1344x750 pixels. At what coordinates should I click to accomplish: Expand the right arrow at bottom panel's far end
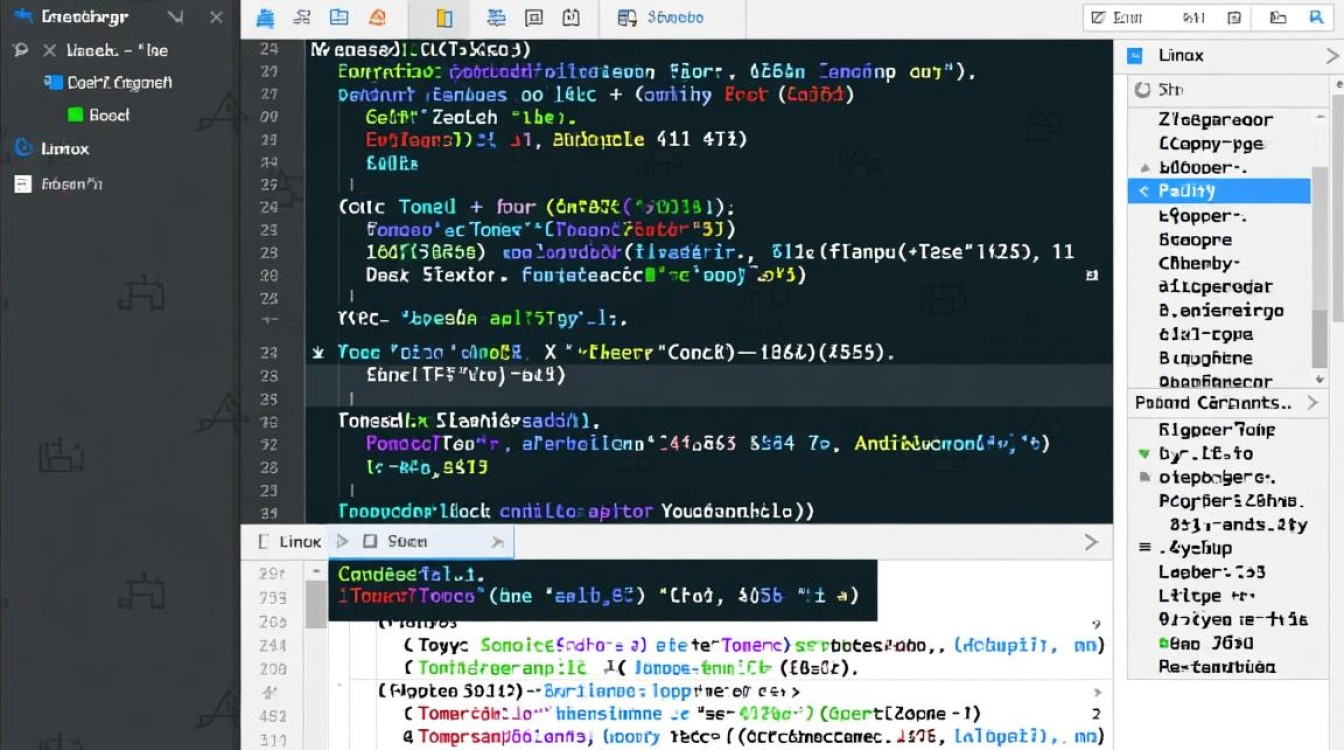(1091, 542)
